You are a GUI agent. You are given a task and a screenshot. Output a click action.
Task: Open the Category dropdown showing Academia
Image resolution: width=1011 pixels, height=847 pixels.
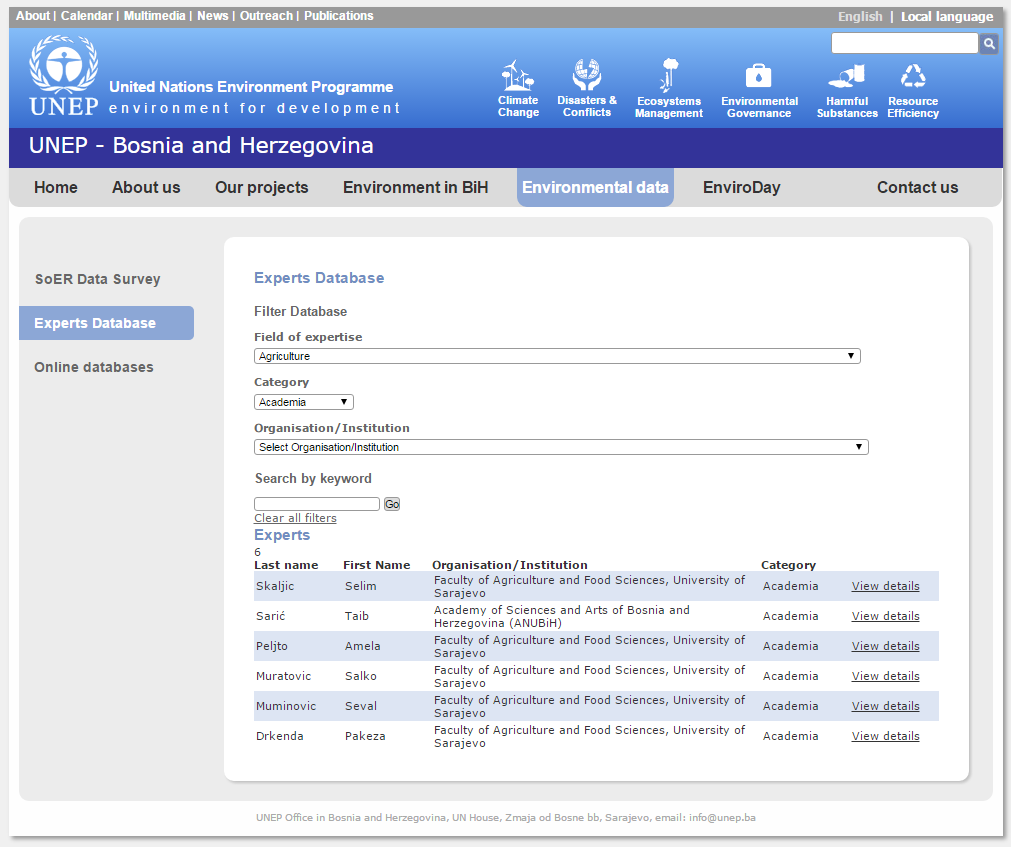303,402
